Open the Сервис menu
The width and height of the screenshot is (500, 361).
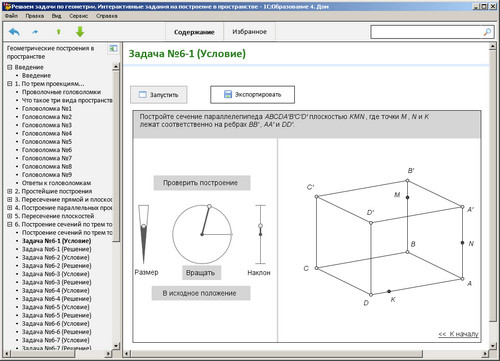tap(79, 16)
